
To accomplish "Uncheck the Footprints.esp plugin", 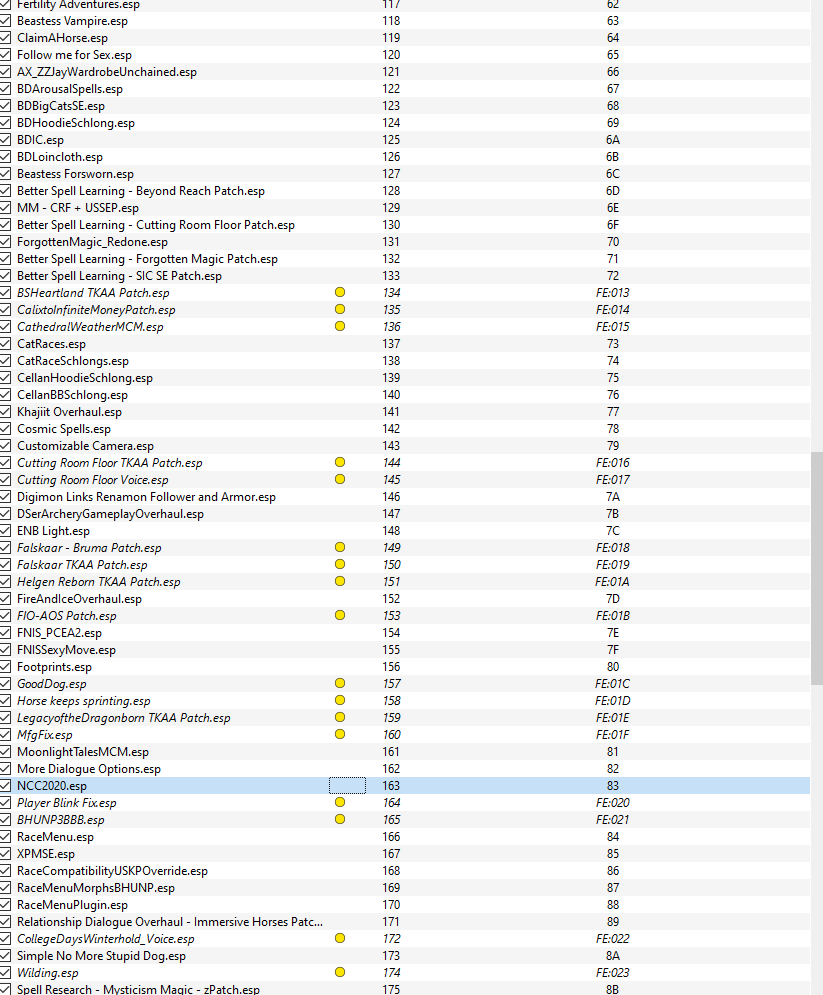I will [x=5, y=666].
